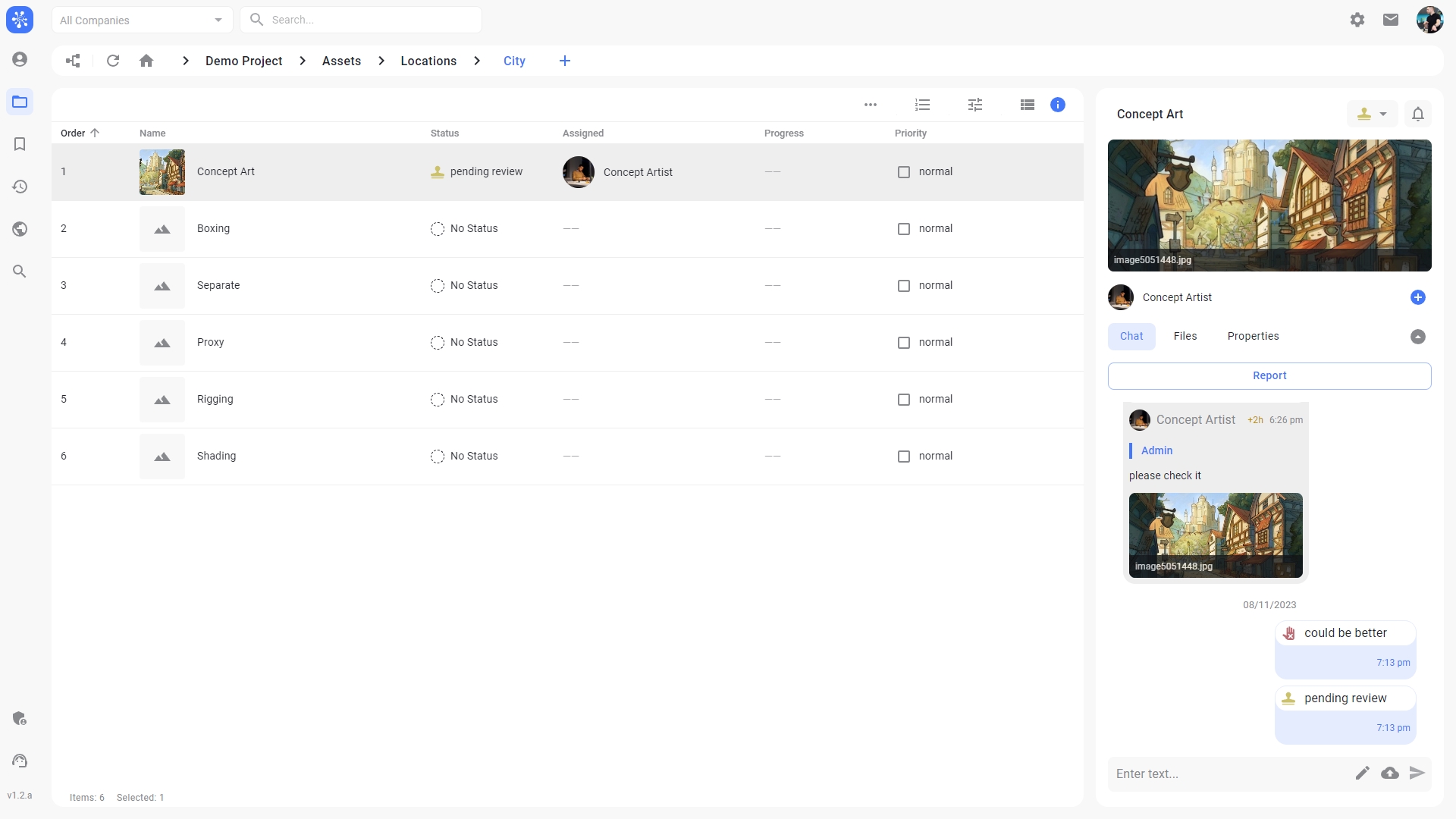The width and height of the screenshot is (1456, 819).
Task: Click pending review status in Concept Art row
Action: [477, 171]
